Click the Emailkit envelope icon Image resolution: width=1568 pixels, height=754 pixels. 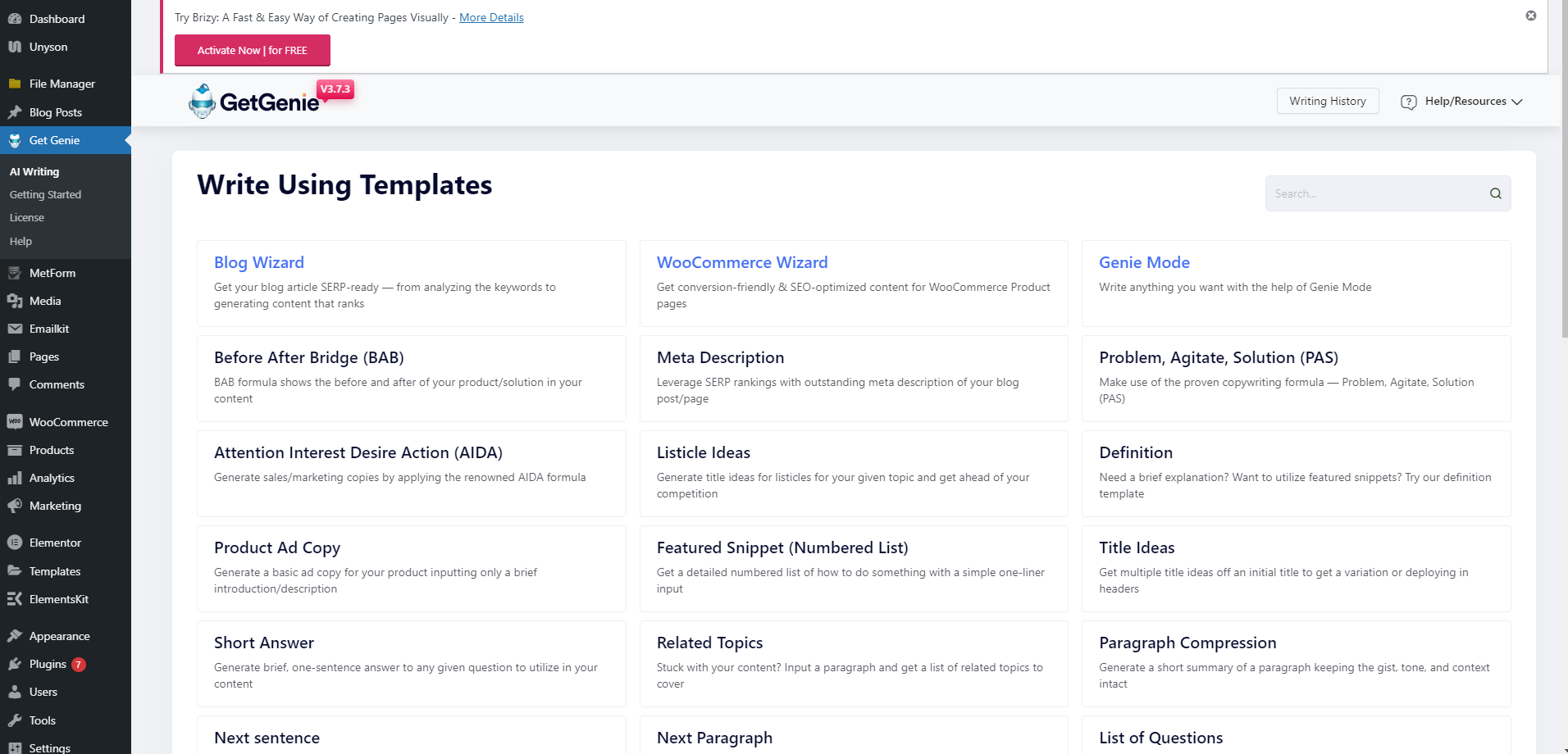coord(15,329)
